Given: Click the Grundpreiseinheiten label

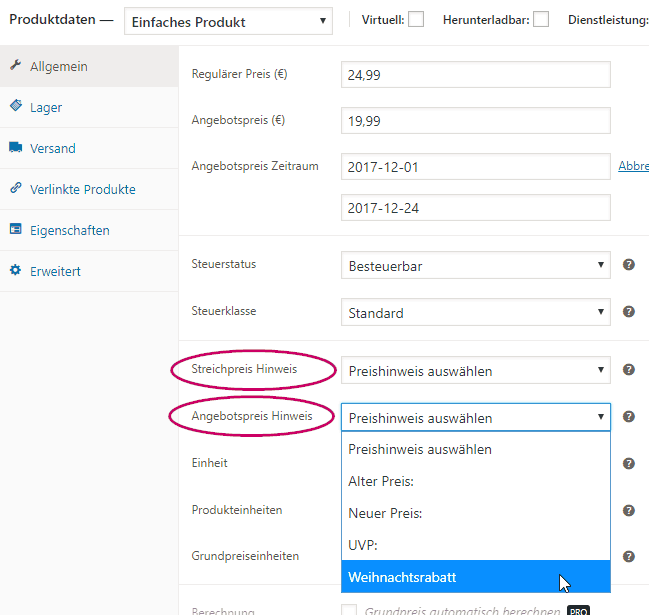Looking at the screenshot, I should pyautogui.click(x=245, y=556).
